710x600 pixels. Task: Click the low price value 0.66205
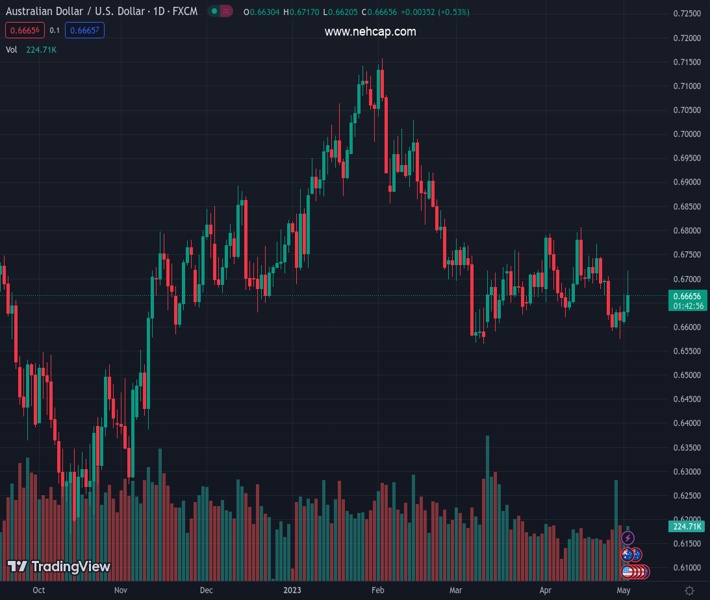point(343,12)
